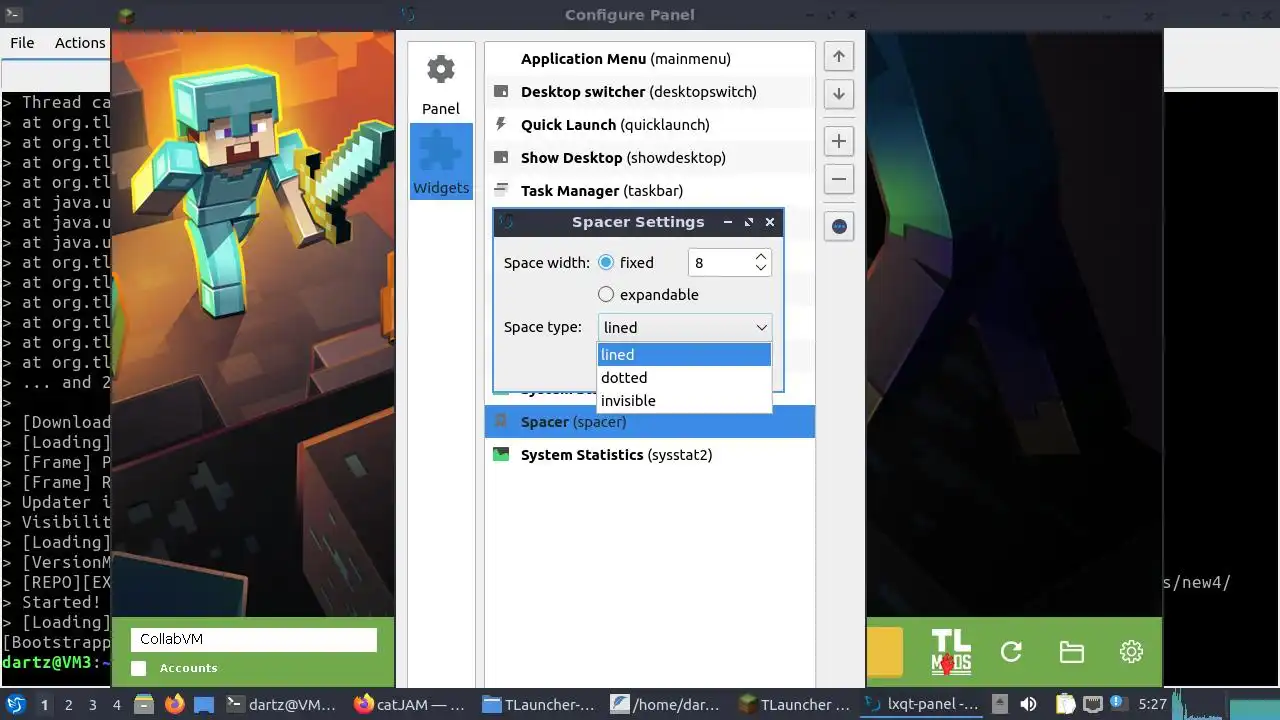Switch to the dartz@VM terminal task
The width and height of the screenshot is (1280, 720).
pyautogui.click(x=283, y=705)
